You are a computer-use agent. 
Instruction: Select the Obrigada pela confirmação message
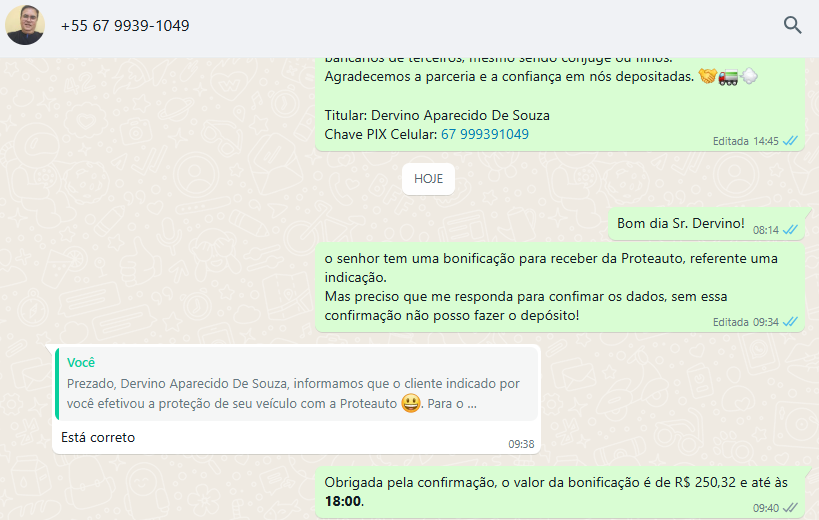pyautogui.click(x=559, y=492)
